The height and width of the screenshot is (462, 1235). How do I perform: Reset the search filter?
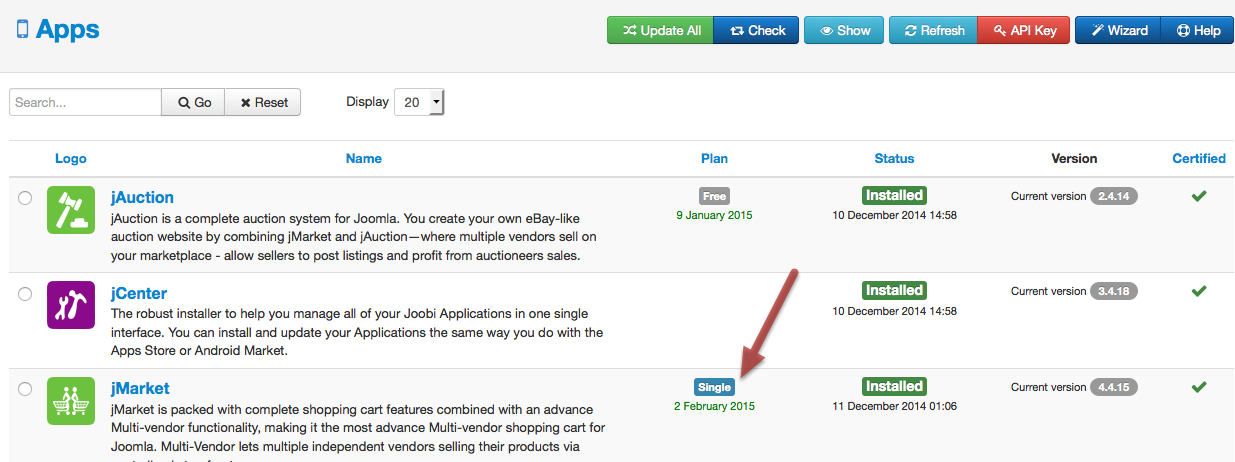pos(263,102)
